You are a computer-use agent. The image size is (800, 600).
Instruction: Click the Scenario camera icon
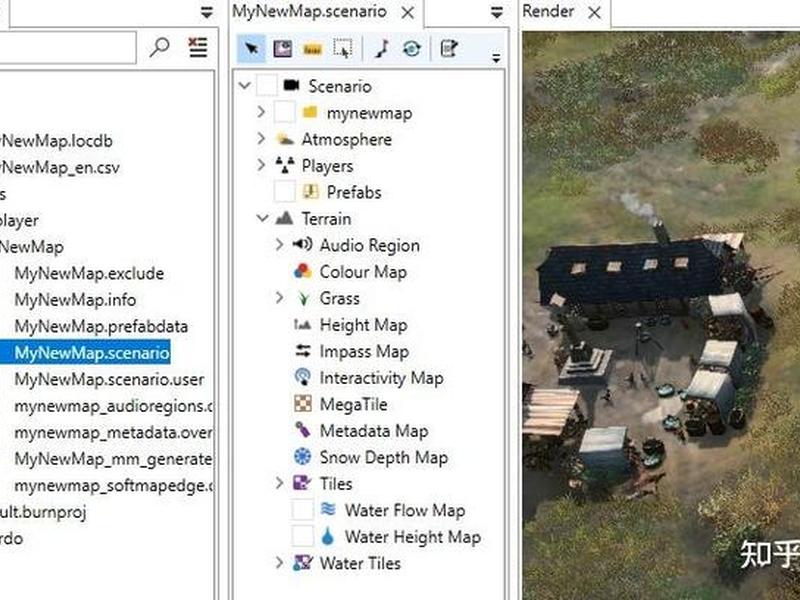point(291,85)
